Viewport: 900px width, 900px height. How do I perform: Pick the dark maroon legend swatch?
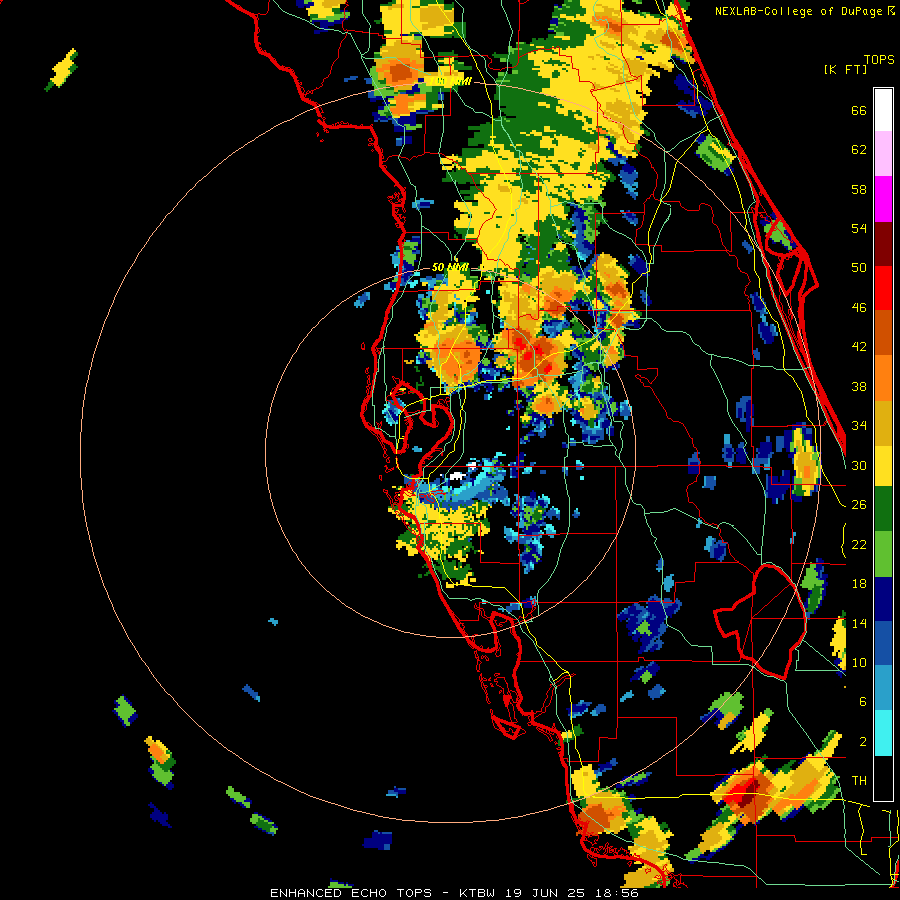883,244
